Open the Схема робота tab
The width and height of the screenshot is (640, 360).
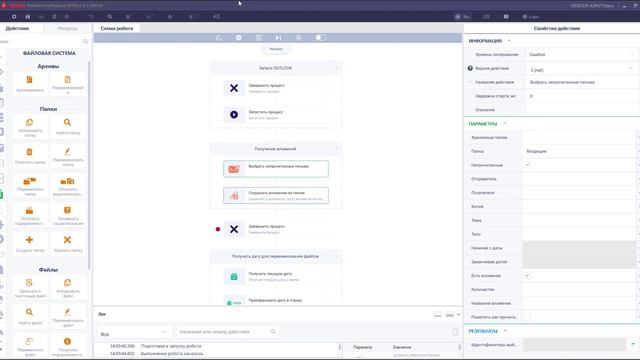117,29
